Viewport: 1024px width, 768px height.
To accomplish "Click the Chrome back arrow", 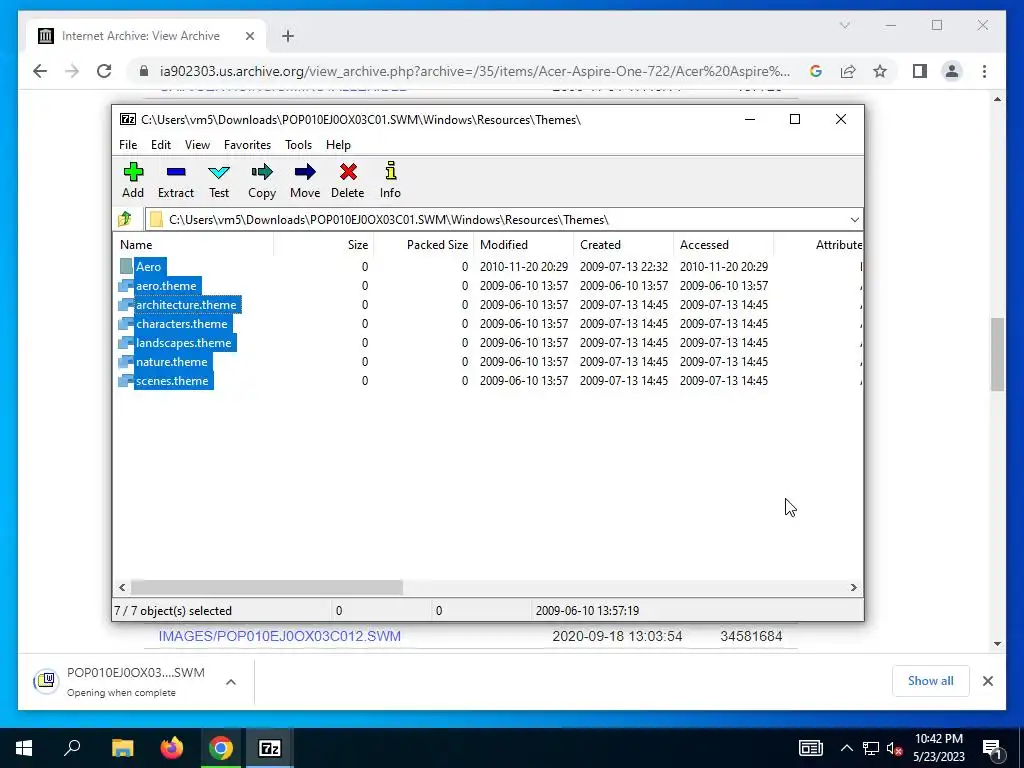I will pyautogui.click(x=40, y=71).
